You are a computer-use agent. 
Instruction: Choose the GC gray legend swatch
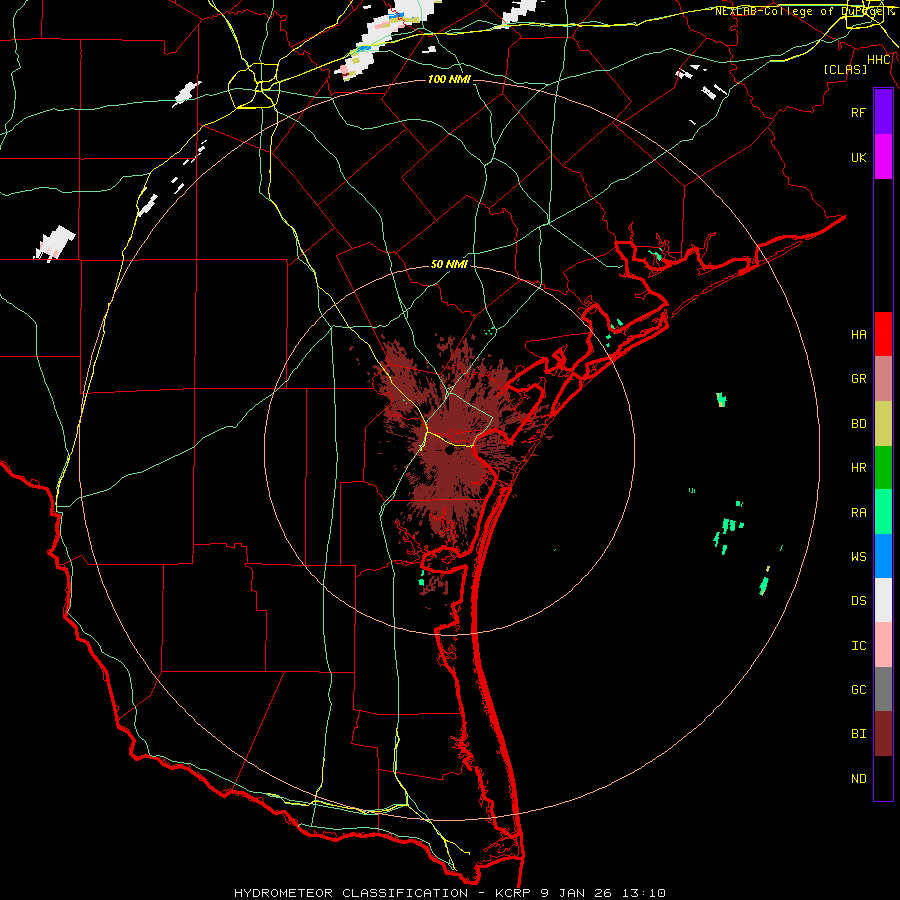point(883,689)
